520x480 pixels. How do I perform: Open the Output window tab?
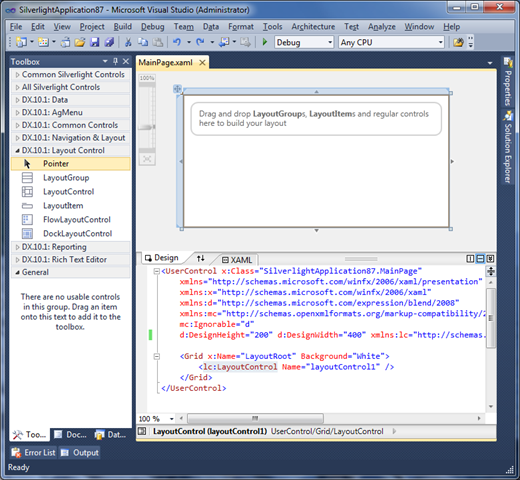80,453
